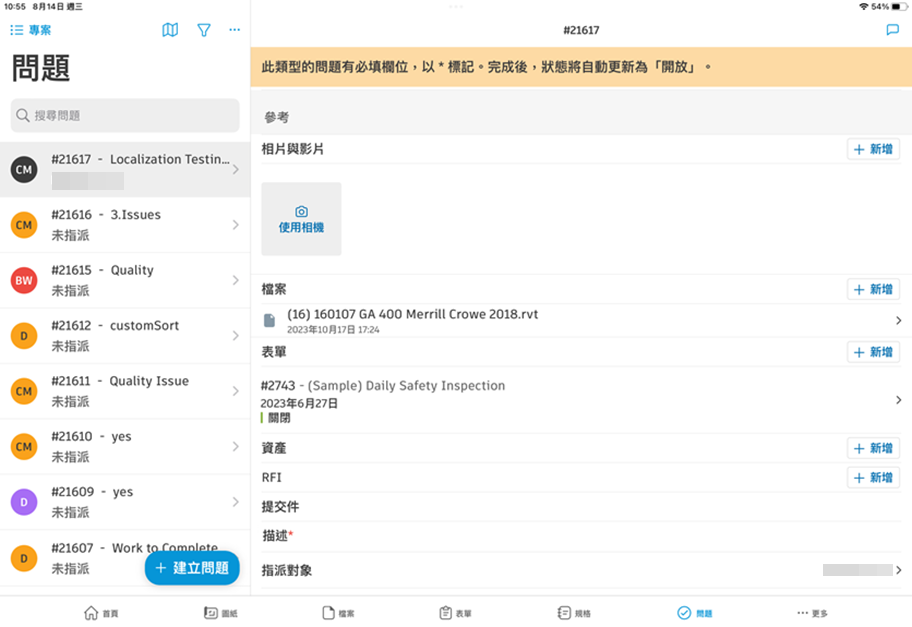912x627 pixels.
Task: Expand chevron for issue #21612
Action: pos(236,336)
